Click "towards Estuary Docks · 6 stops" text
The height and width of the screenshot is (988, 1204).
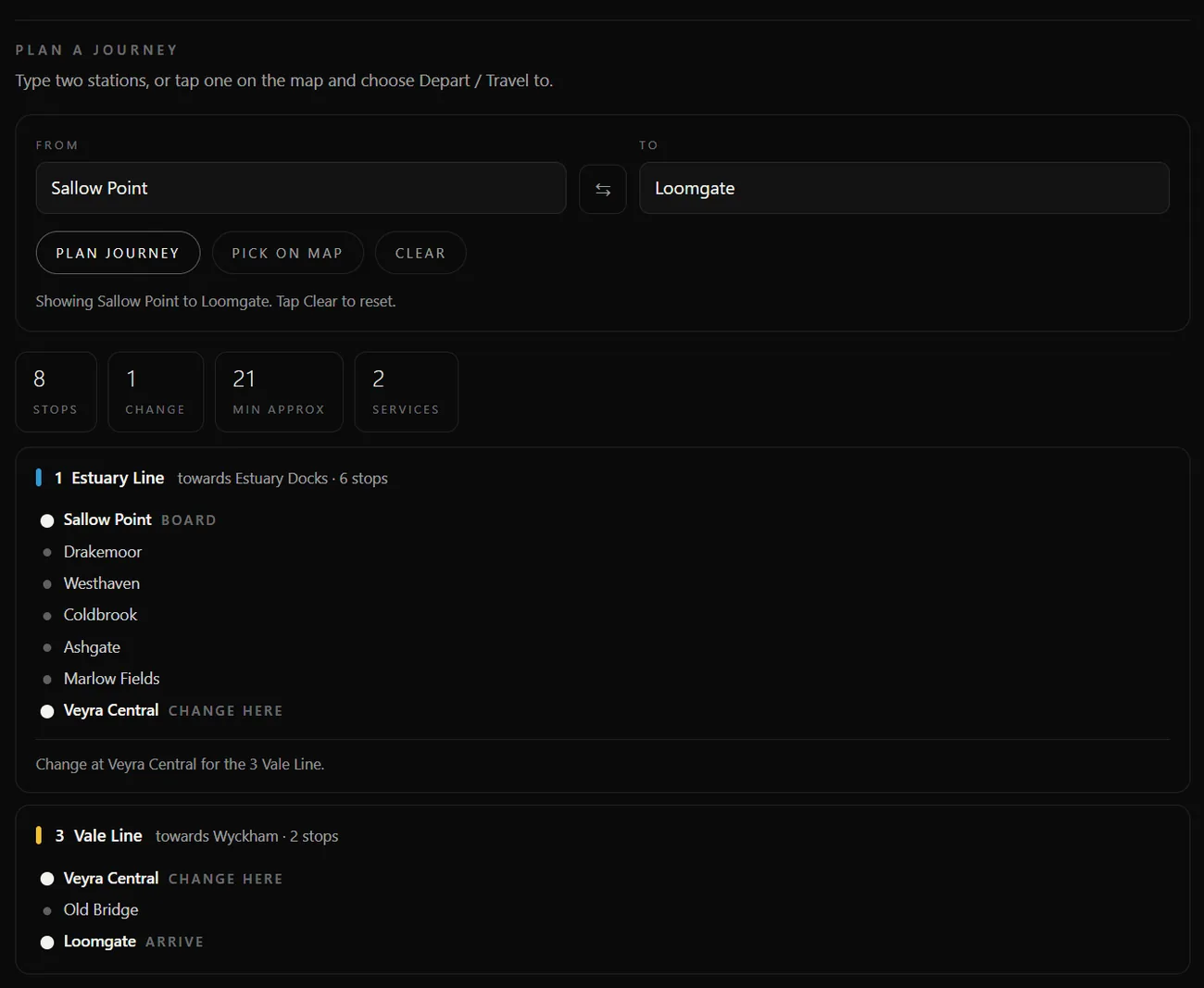tap(282, 479)
